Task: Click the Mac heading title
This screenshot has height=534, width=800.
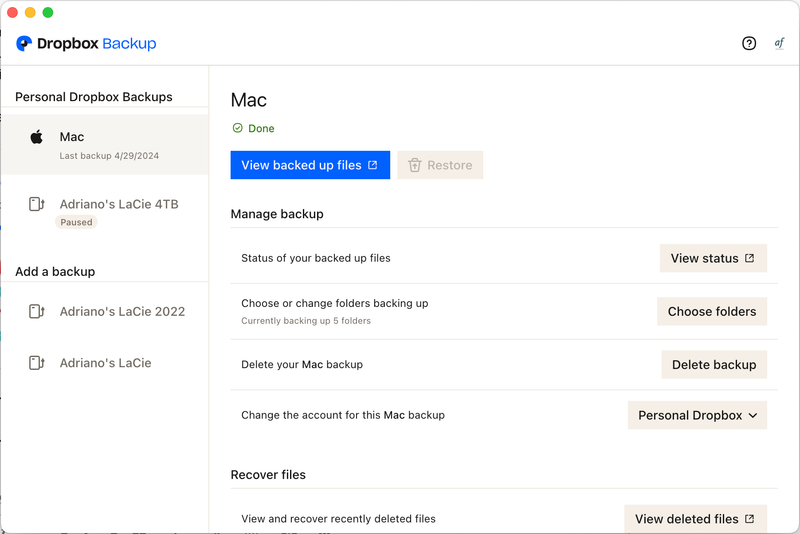Action: [x=249, y=100]
